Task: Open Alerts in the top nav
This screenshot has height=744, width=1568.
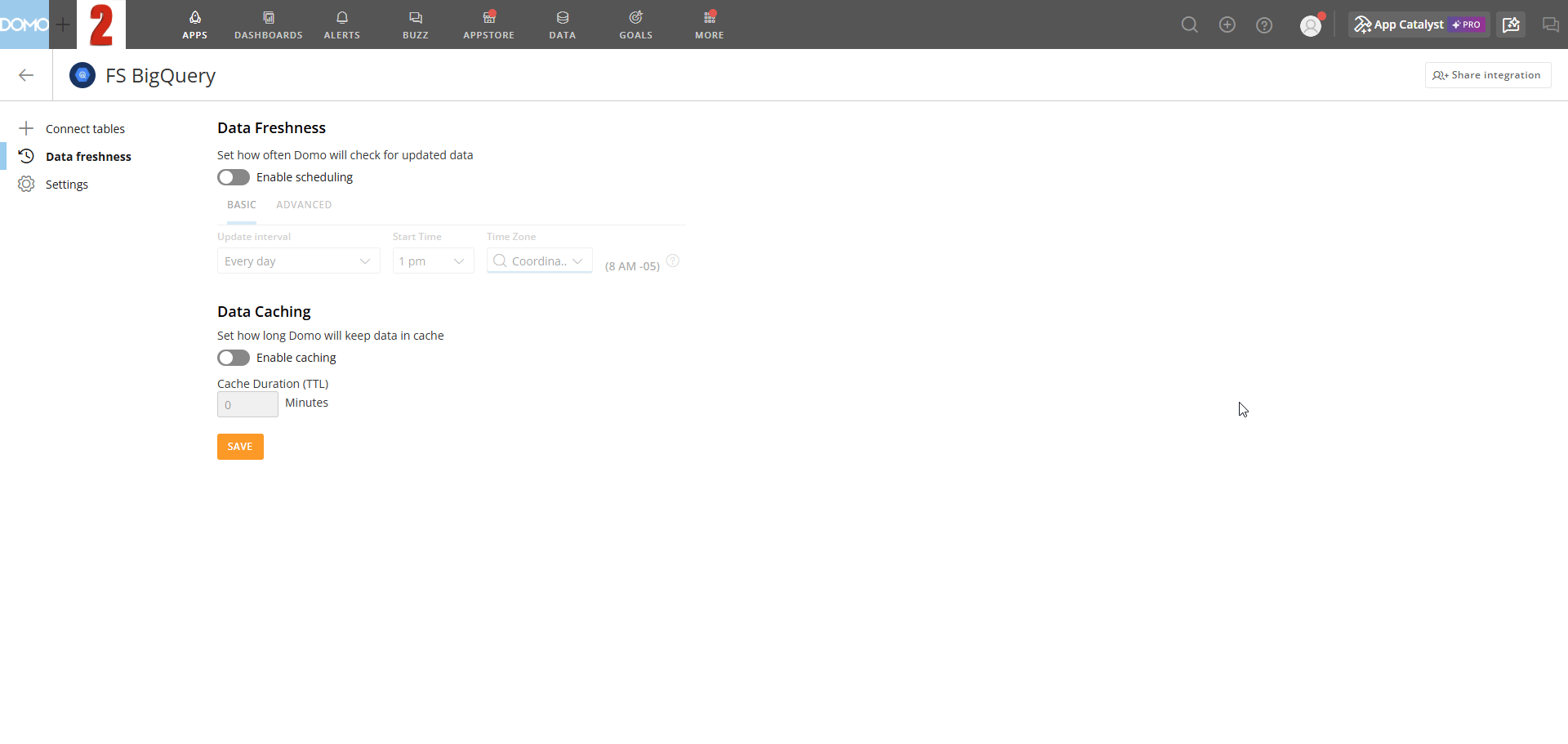Action: (342, 25)
